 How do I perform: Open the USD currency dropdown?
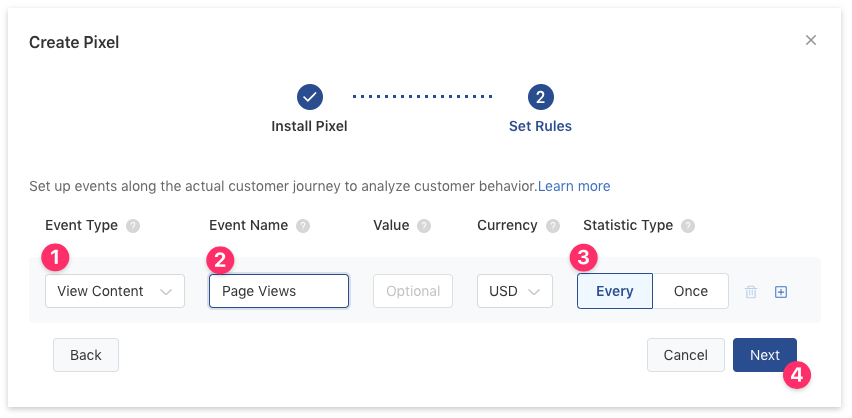[515, 291]
